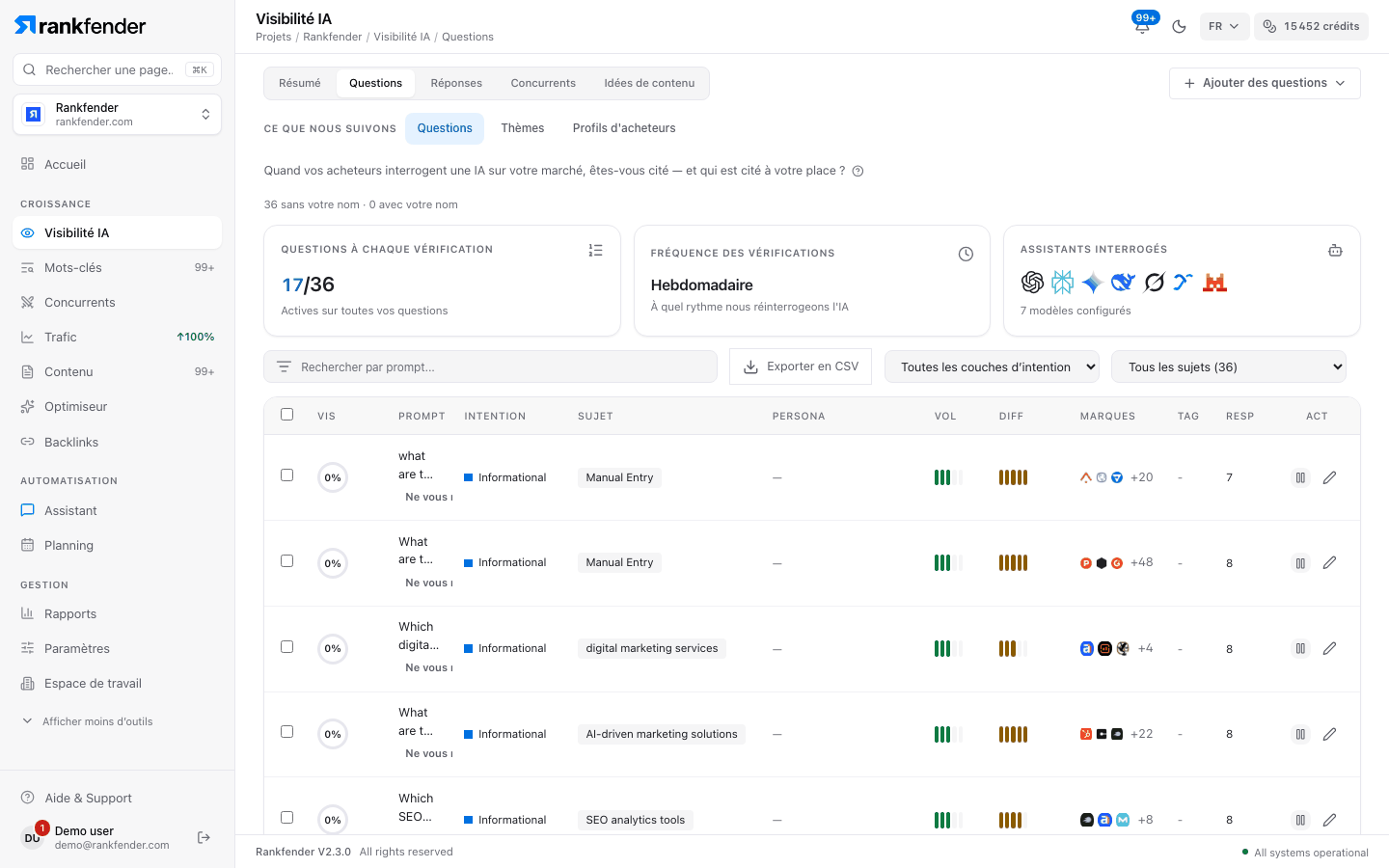This screenshot has height=868, width=1389.
Task: Click the Rankfender logo
Action: pos(80,25)
